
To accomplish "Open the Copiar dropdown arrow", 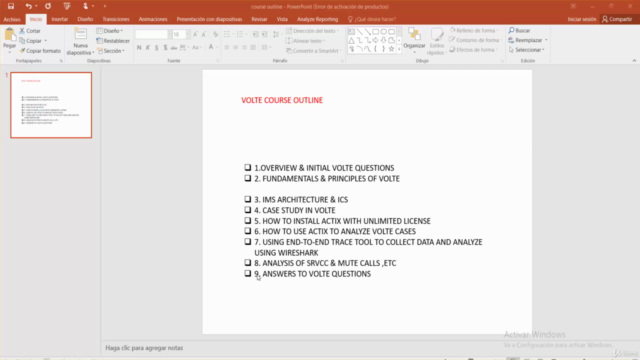I will coord(46,41).
